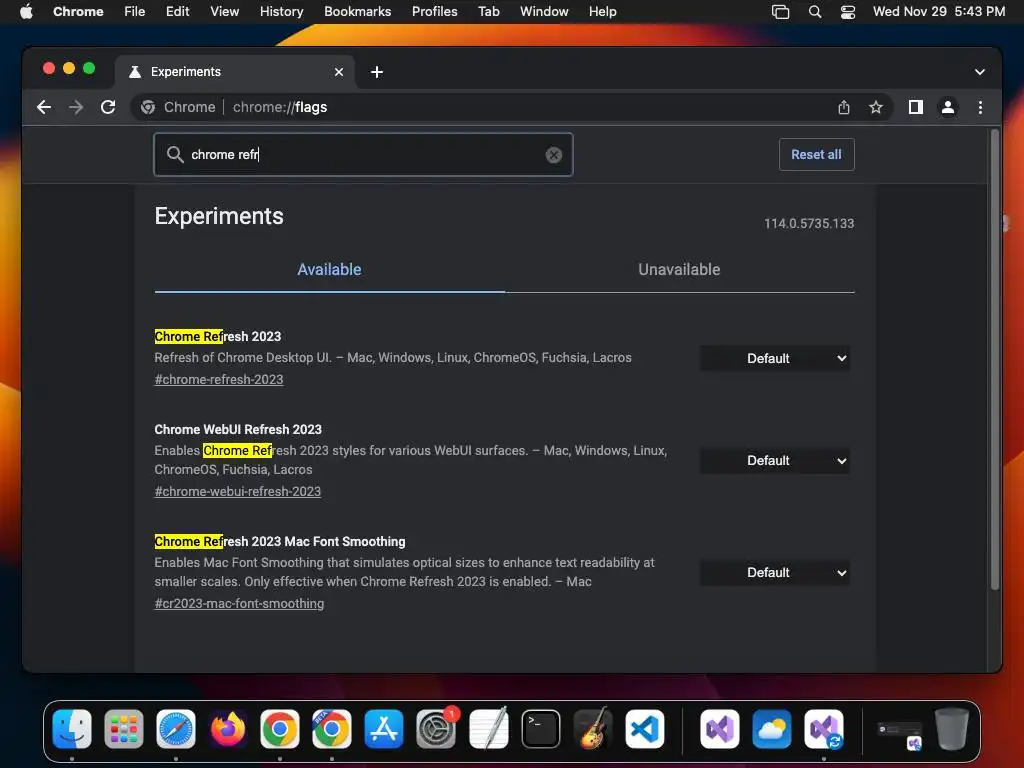Open App Store from the Dock

click(384, 729)
